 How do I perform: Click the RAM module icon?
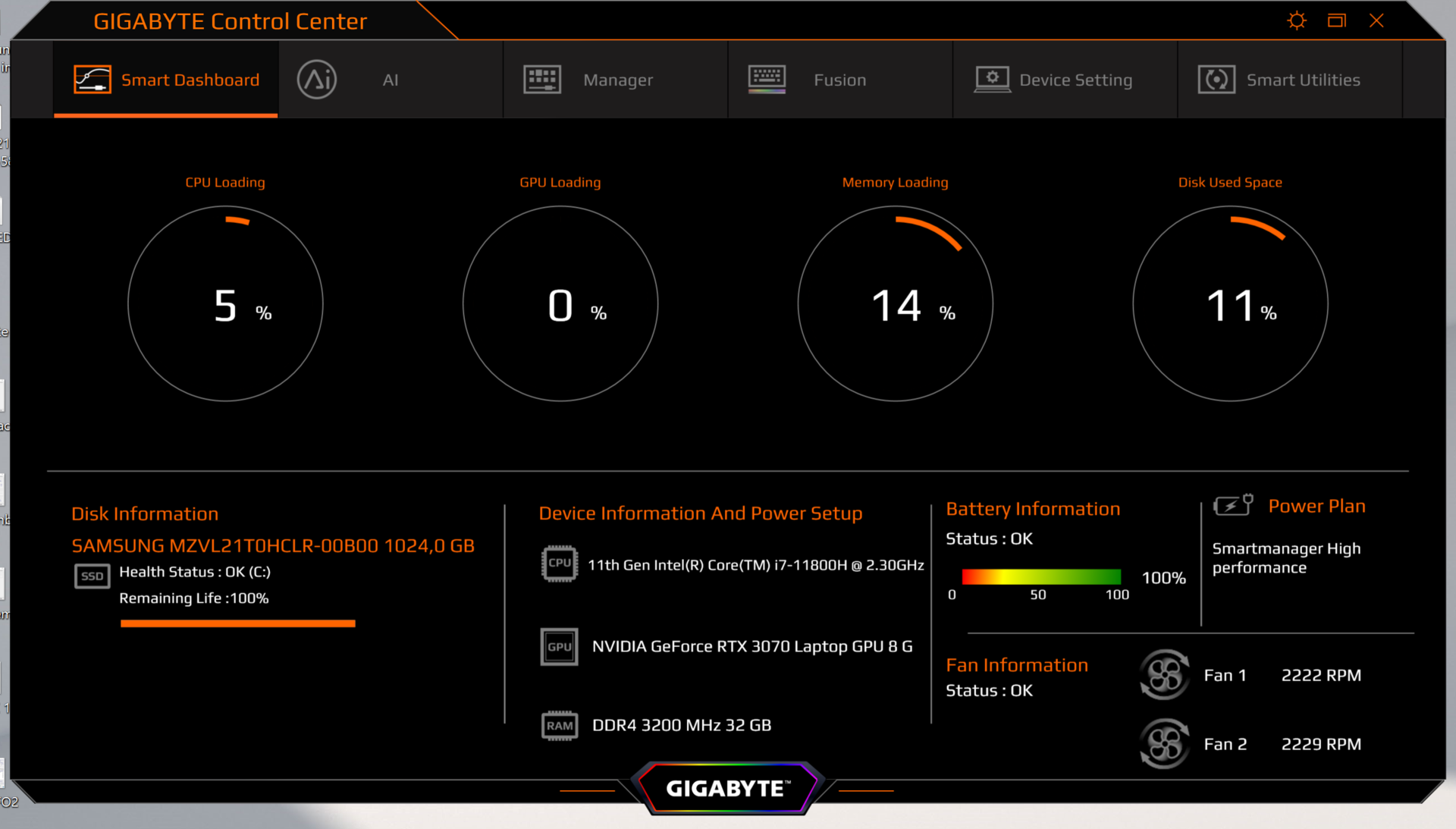tap(560, 726)
